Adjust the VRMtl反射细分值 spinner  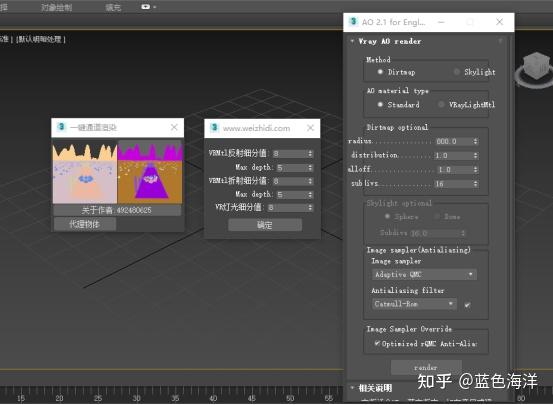(x=310, y=153)
